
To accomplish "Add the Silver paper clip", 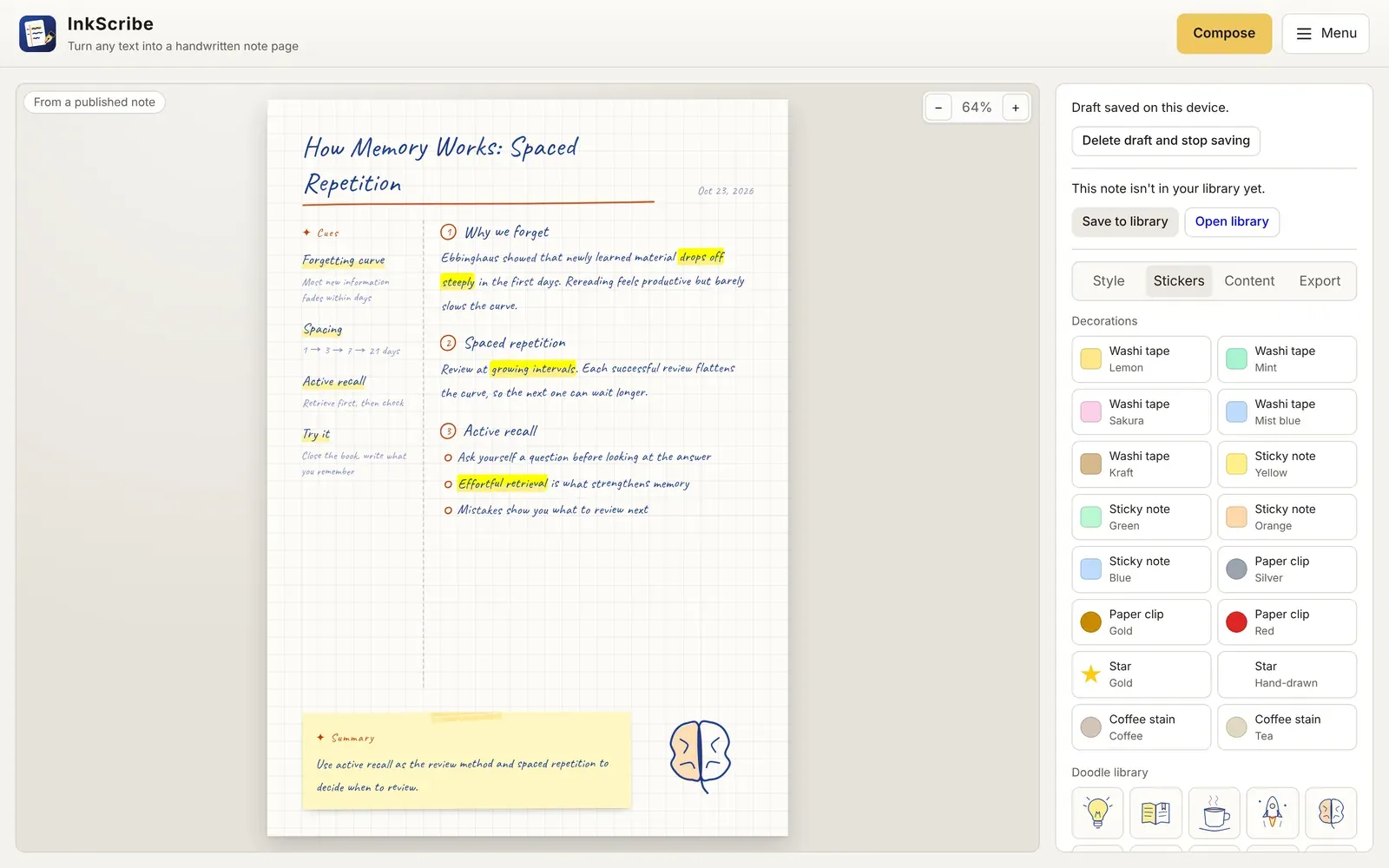I will coord(1287,569).
